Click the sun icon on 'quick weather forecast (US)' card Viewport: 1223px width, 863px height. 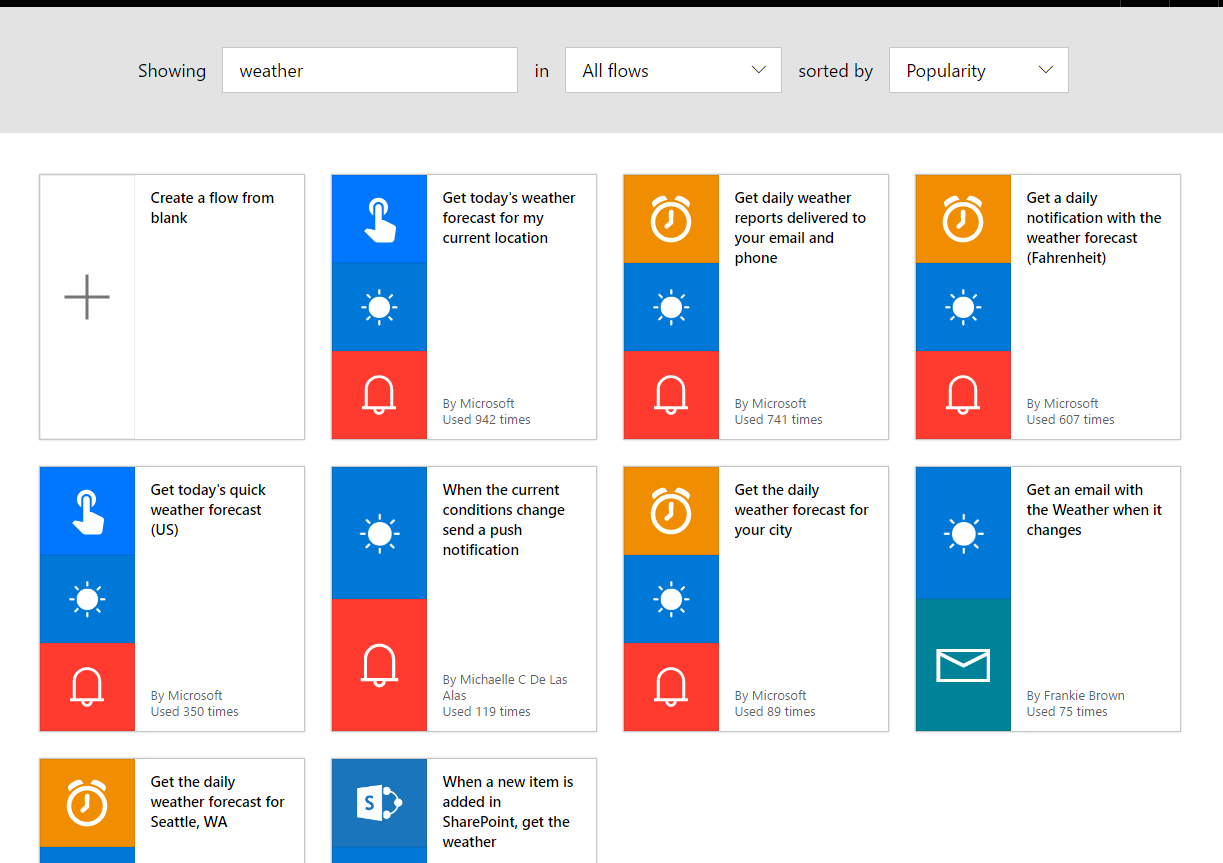click(x=87, y=599)
